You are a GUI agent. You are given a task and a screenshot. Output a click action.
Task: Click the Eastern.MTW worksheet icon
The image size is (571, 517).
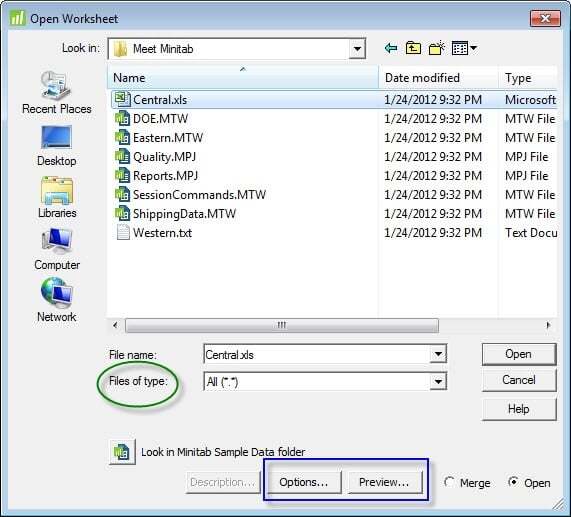122,137
